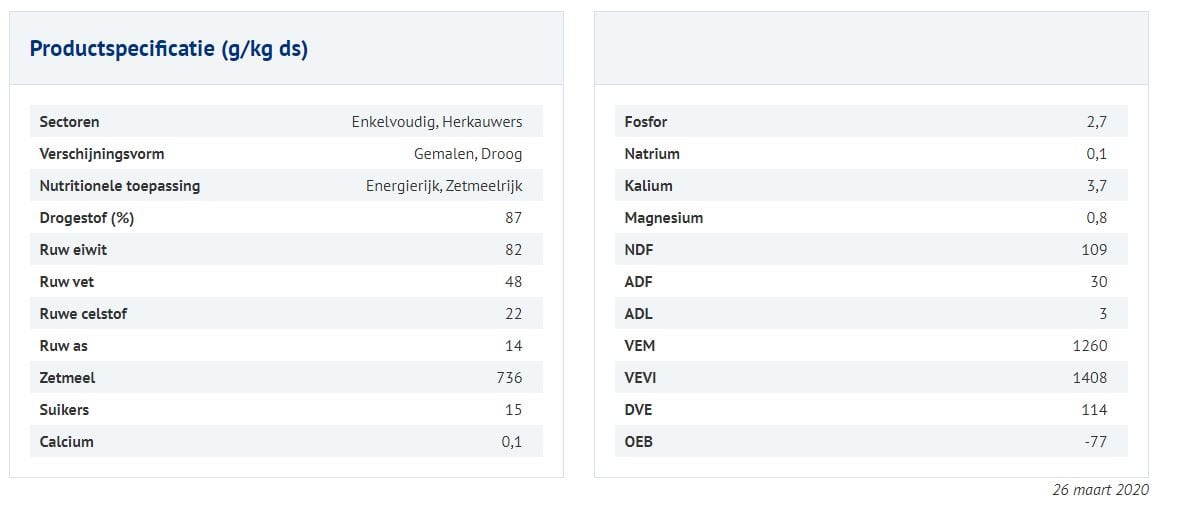The image size is (1177, 517).
Task: Select the Nutritionele toepassing label
Action: pyautogui.click(x=119, y=186)
